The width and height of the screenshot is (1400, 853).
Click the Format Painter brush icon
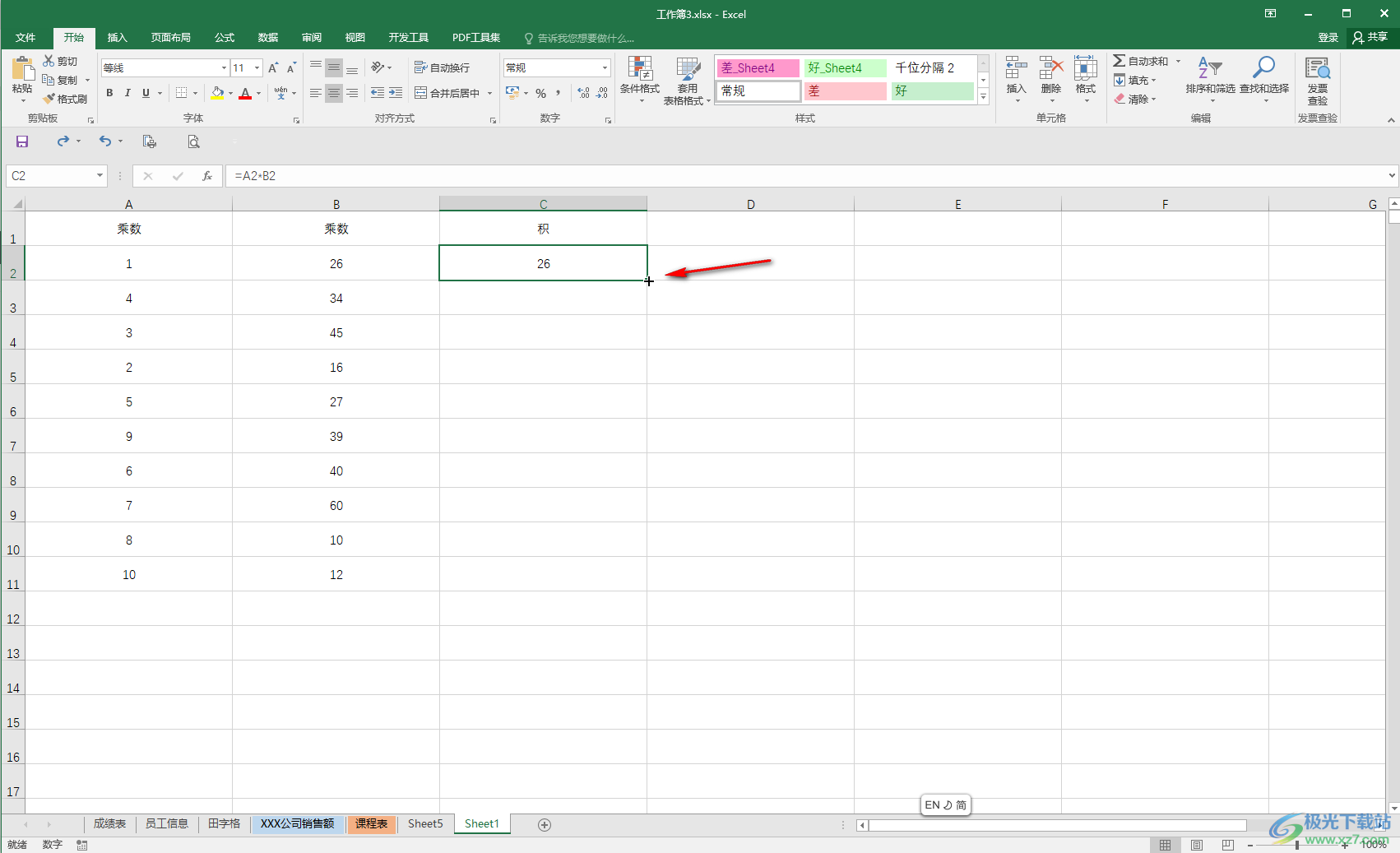pos(49,99)
